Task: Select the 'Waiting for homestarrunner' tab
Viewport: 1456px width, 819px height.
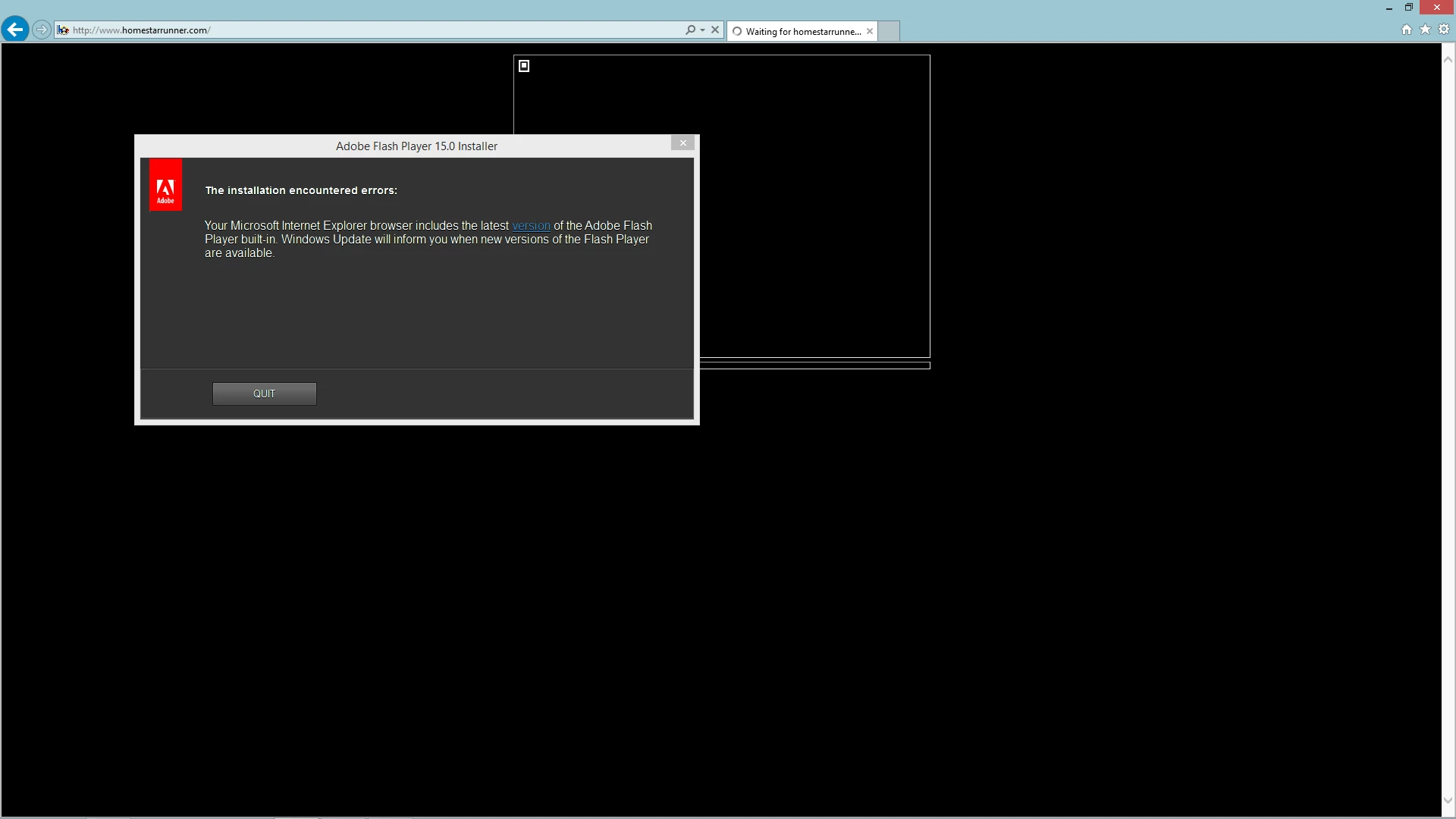Action: [802, 31]
